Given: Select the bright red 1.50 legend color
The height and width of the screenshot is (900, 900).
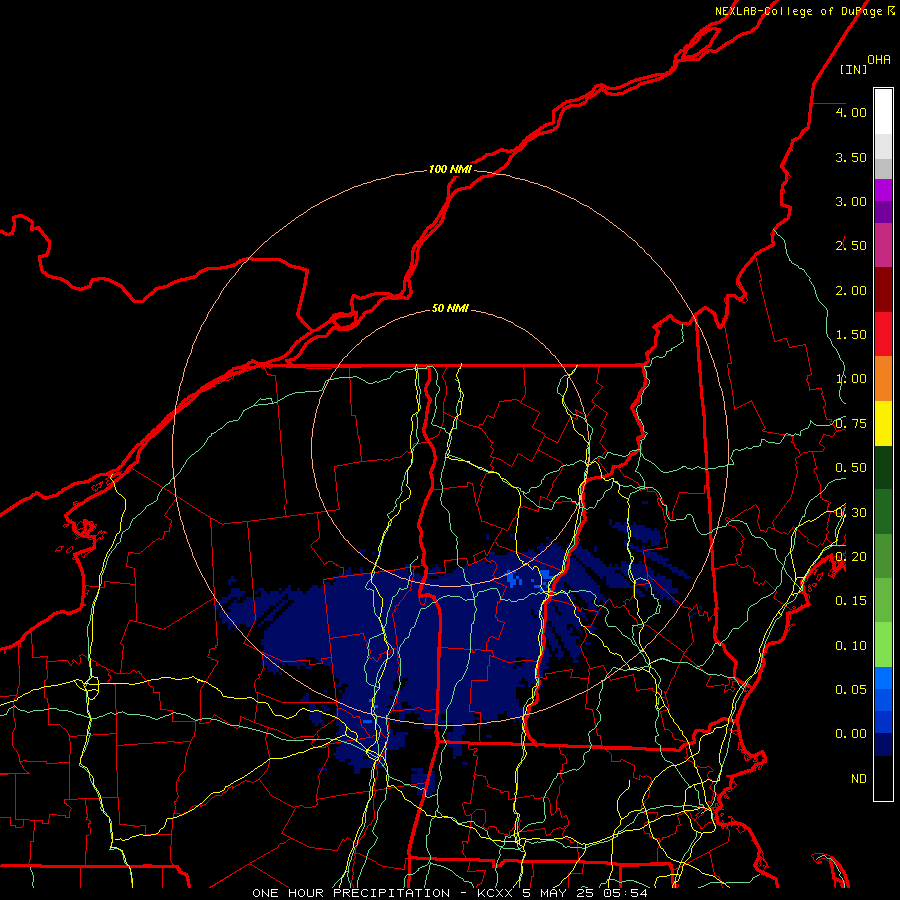Looking at the screenshot, I should [x=883, y=334].
